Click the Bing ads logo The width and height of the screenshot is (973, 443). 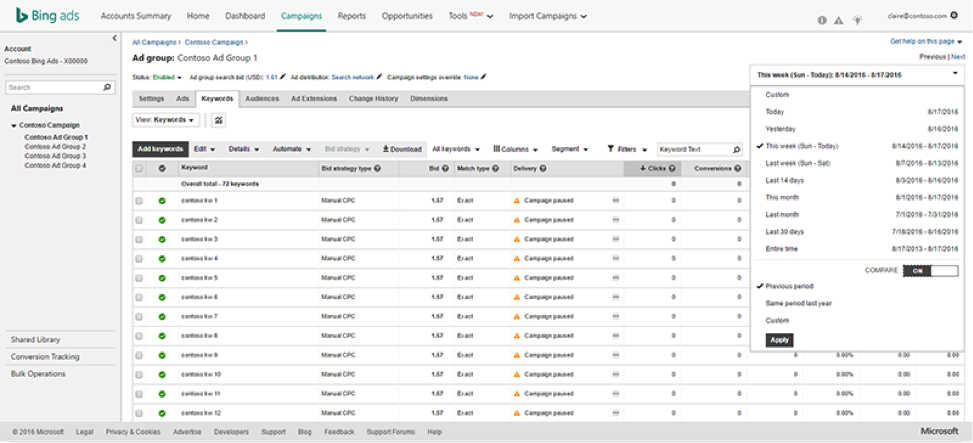tap(48, 16)
